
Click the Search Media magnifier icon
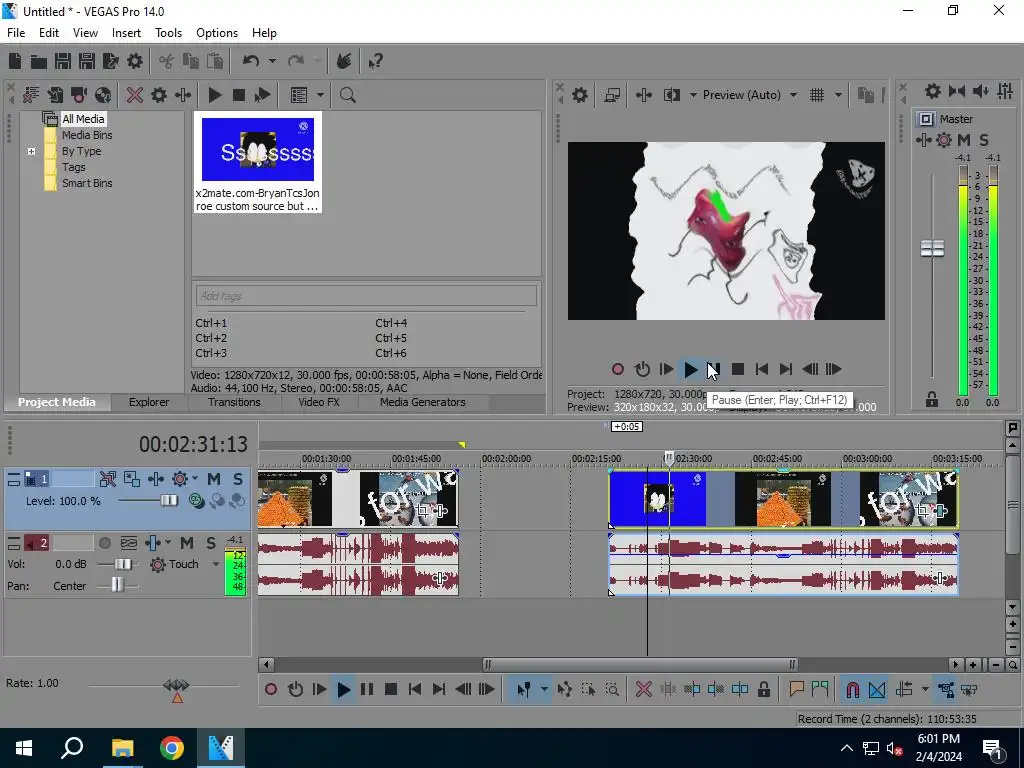347,95
